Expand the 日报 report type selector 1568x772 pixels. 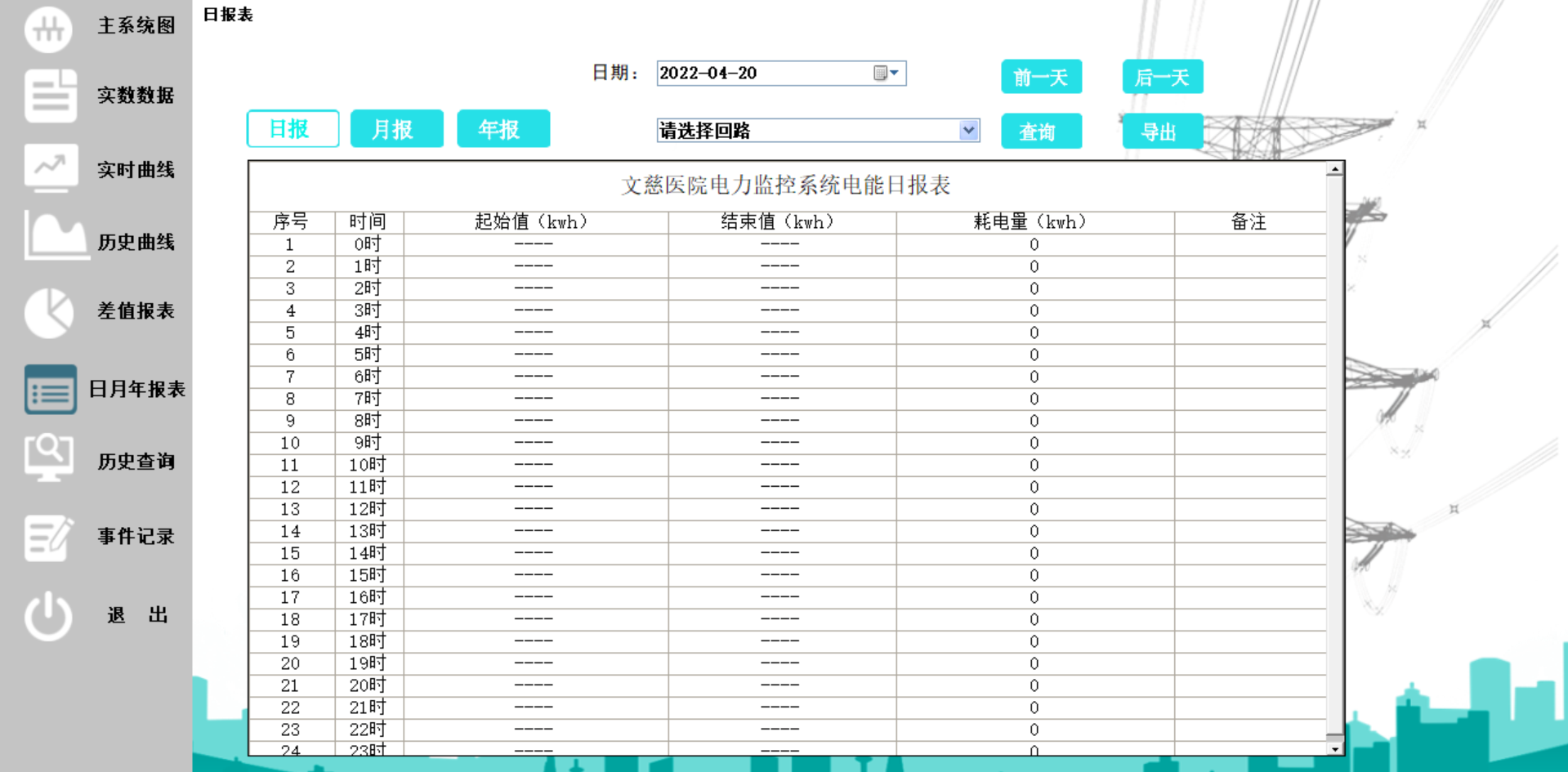tap(293, 128)
